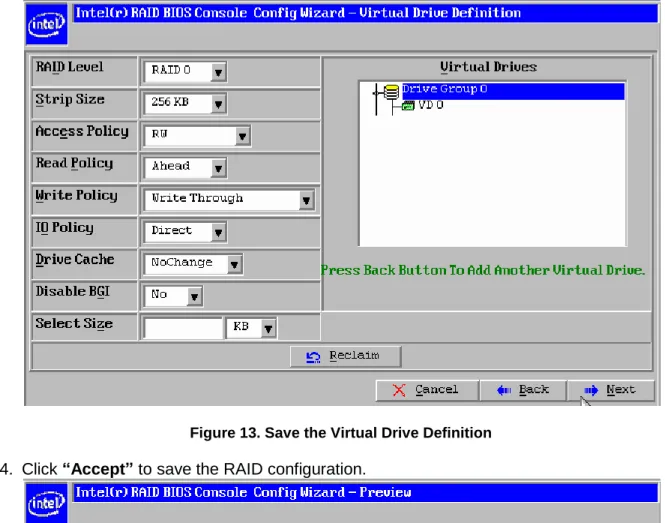This screenshot has height=523, width=665.
Task: Click the Virtual Drive Definition title bar
Action: [365, 13]
